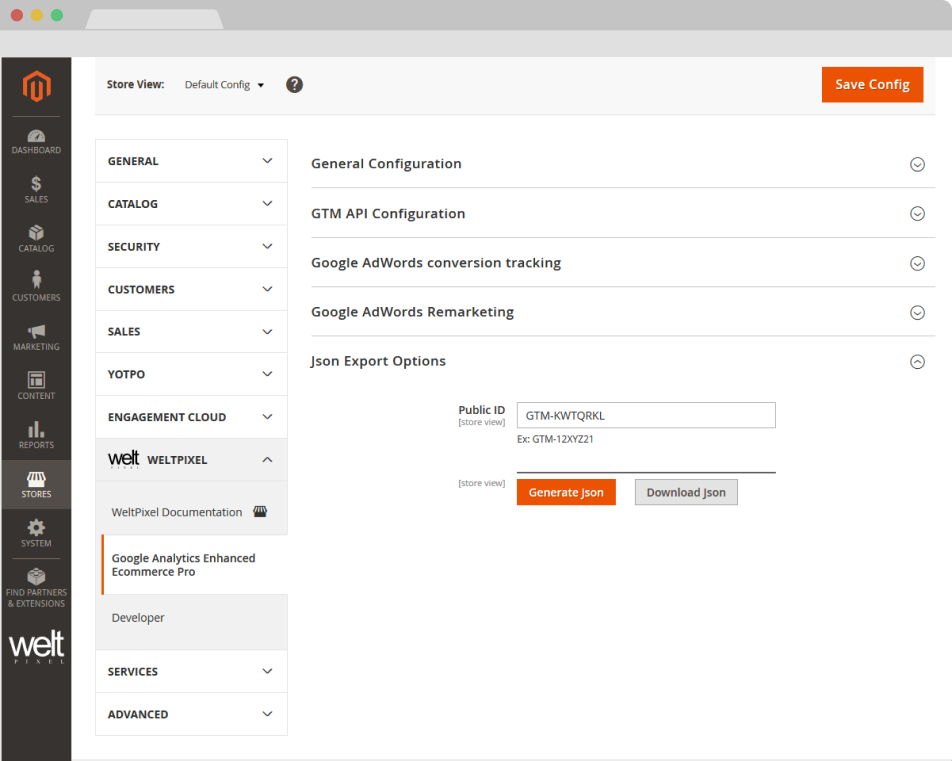Open the Developer settings tab

[x=138, y=618]
